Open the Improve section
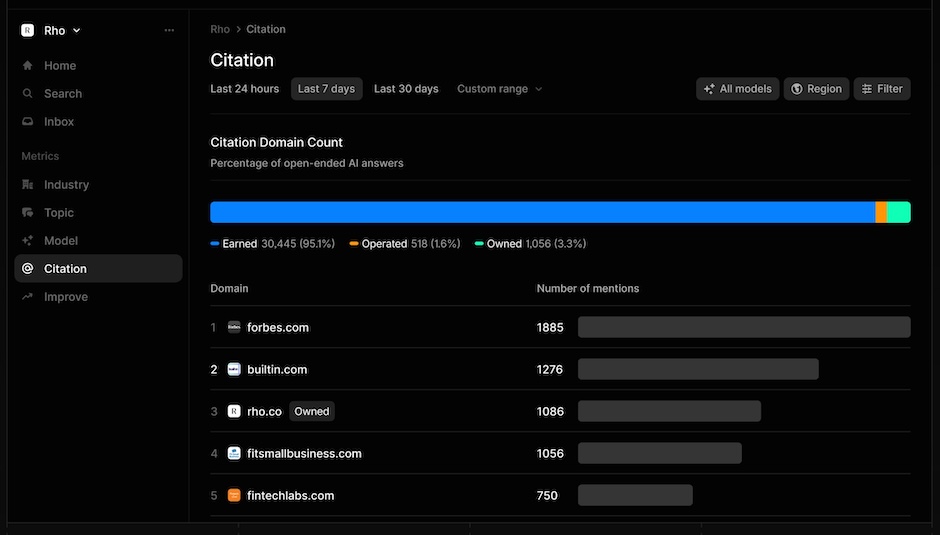Image resolution: width=940 pixels, height=535 pixels. (x=55, y=297)
